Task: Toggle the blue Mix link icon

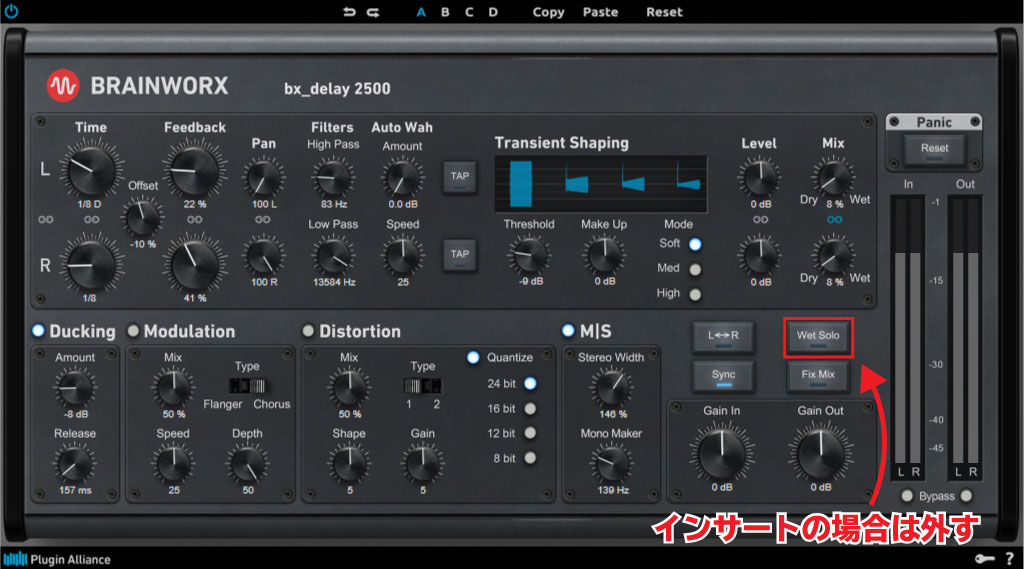Action: (x=834, y=220)
